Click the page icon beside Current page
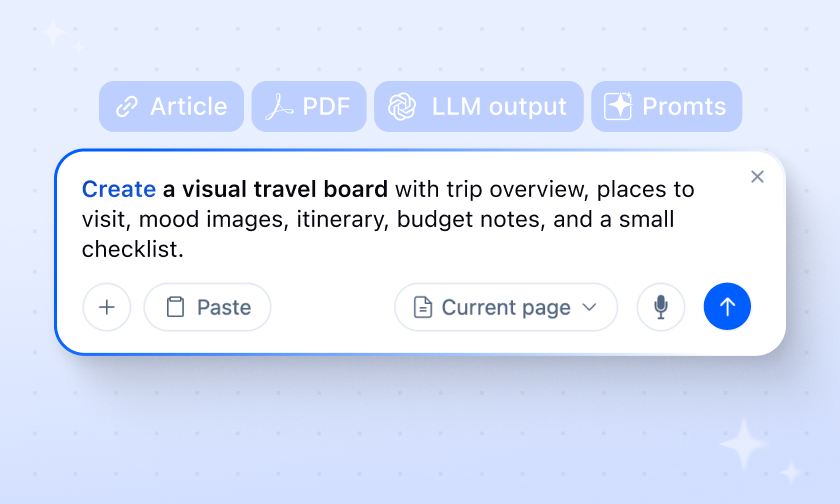 coord(423,307)
